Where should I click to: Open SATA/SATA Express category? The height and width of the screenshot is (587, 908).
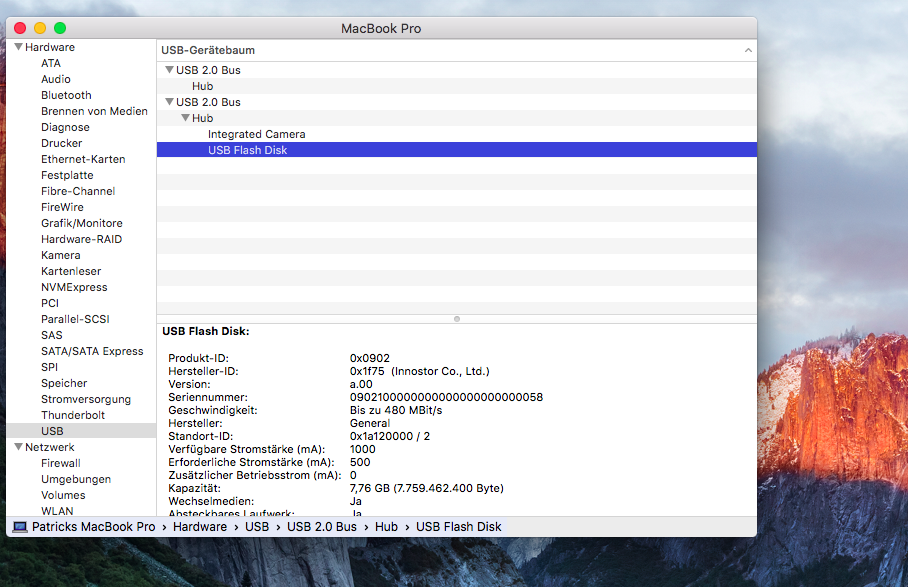point(92,351)
